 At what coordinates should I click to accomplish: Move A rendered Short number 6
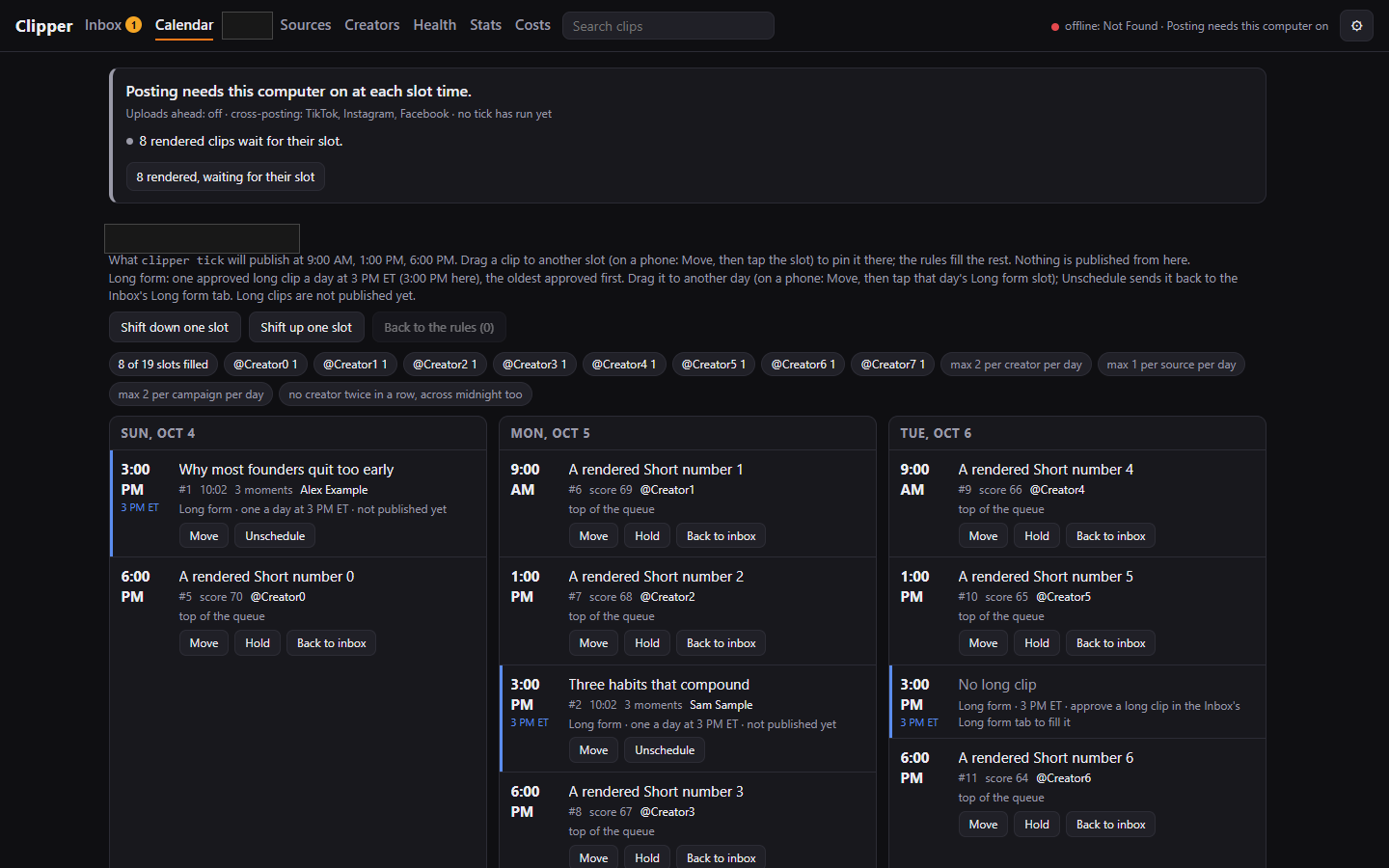point(983,825)
